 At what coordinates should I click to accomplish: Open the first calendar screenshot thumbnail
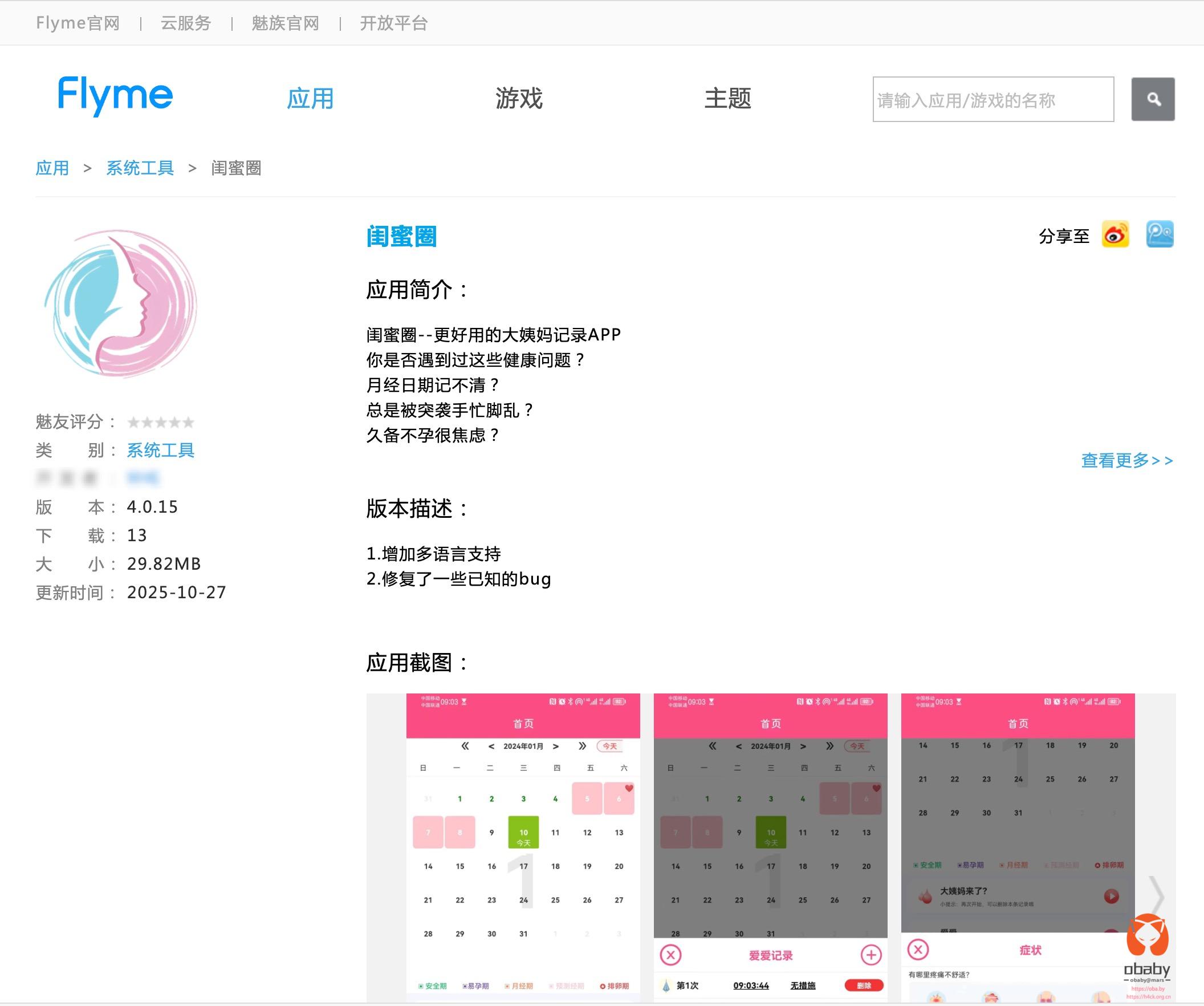click(x=523, y=847)
